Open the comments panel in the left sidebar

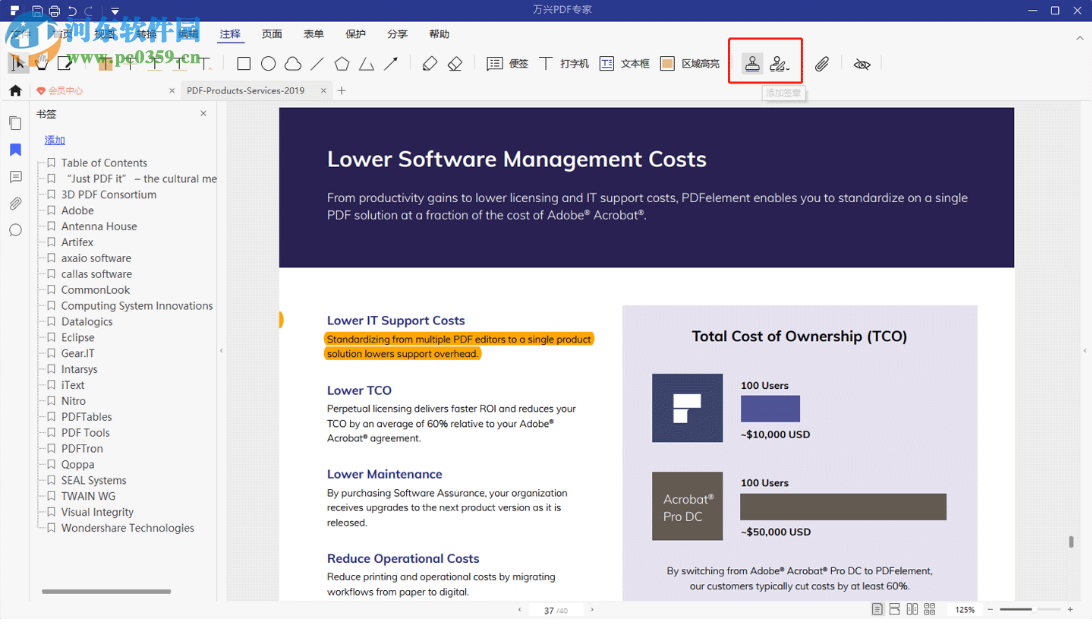(x=15, y=177)
